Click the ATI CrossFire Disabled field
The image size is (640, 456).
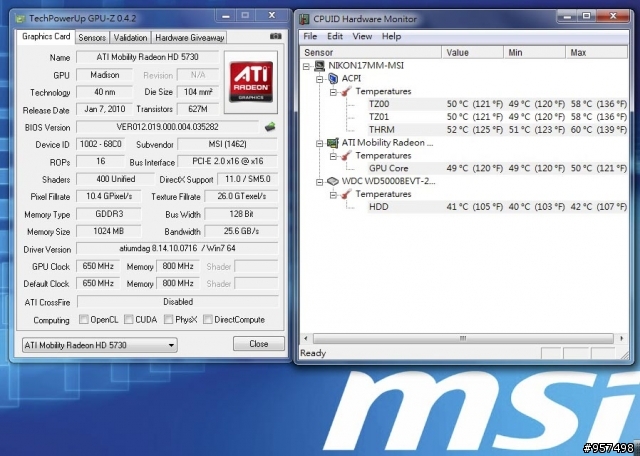[x=178, y=302]
